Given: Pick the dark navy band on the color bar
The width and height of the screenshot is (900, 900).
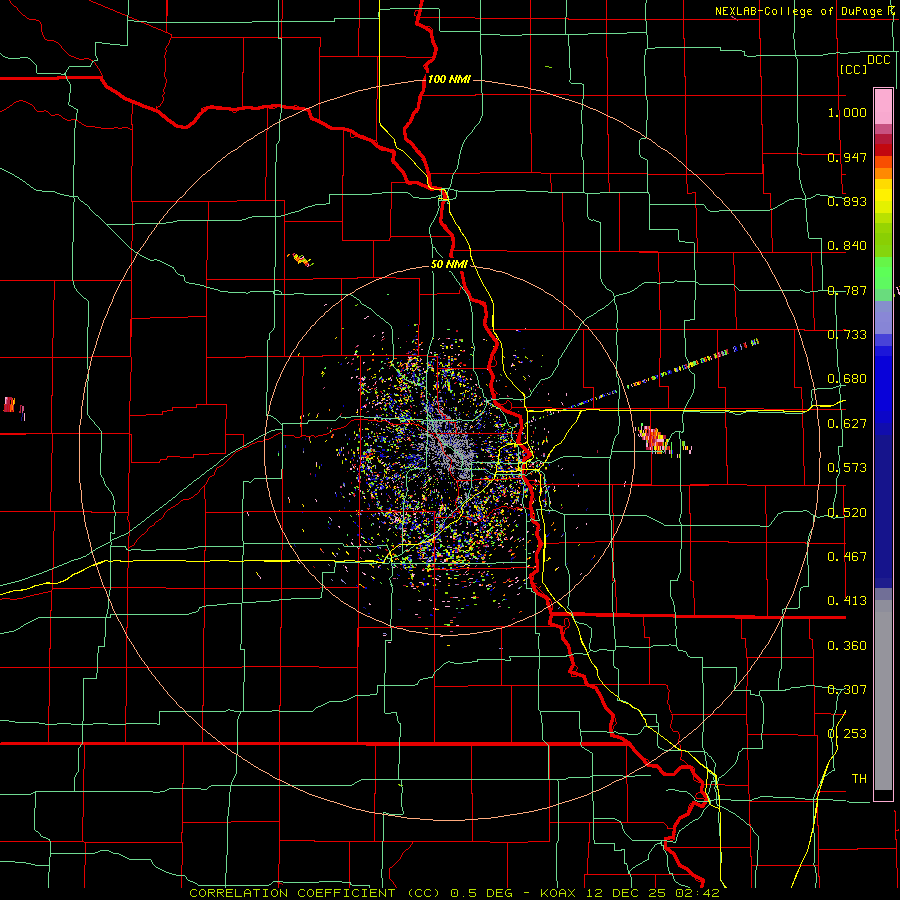Looking at the screenshot, I should click(x=883, y=505).
